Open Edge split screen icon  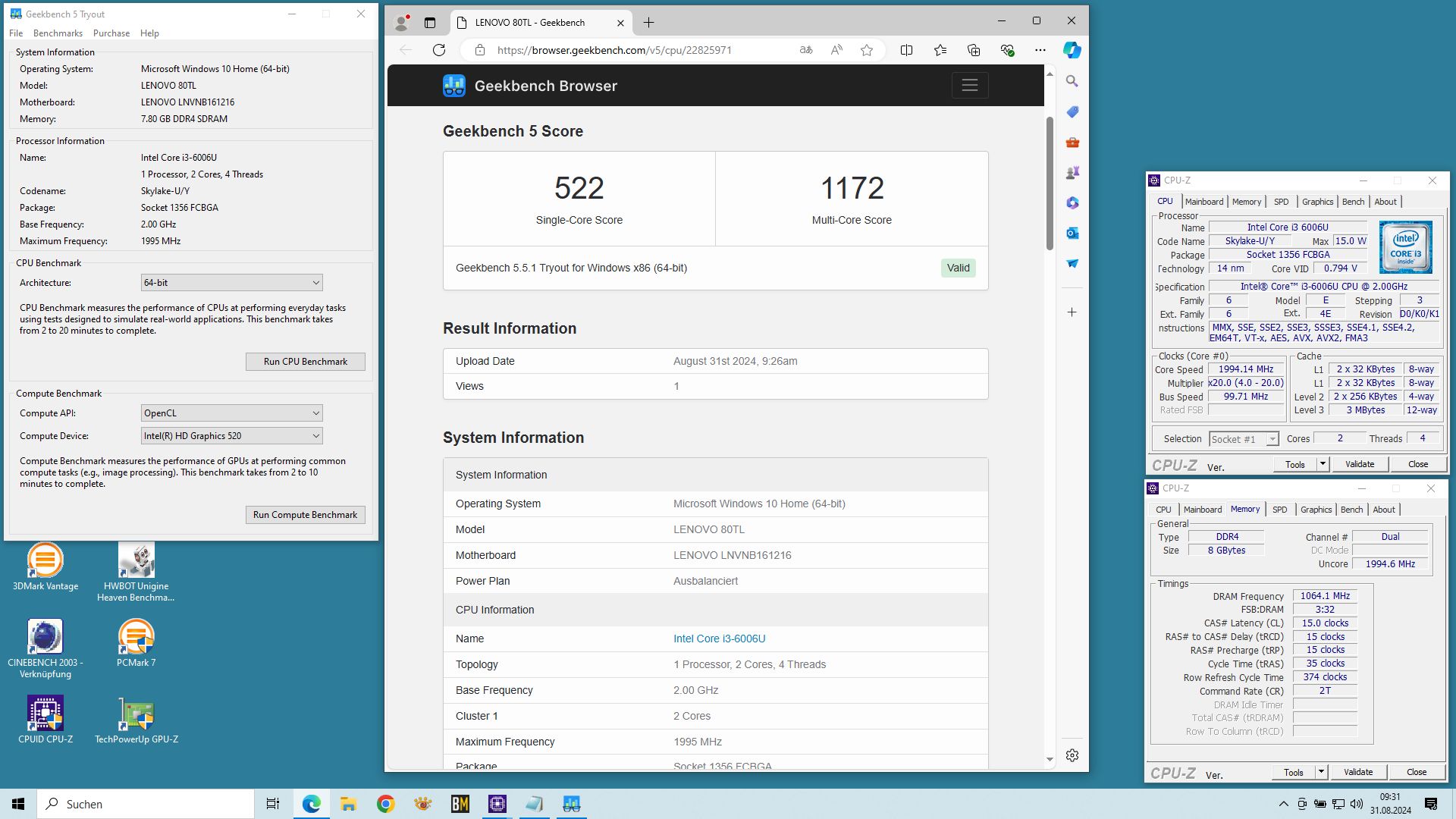(x=906, y=50)
